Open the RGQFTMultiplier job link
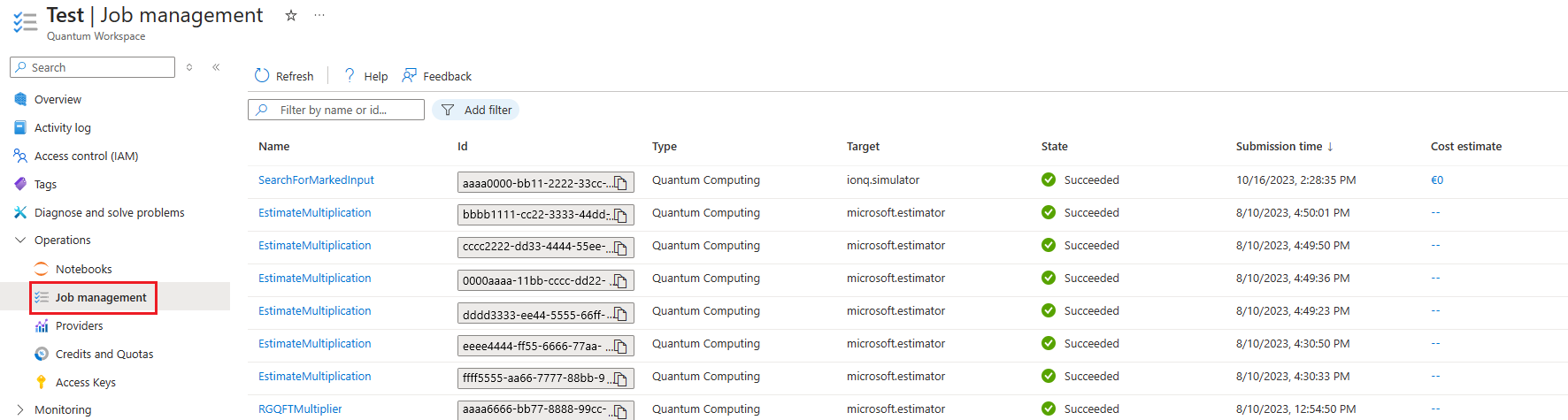Viewport: 1568px width, 420px height. pyautogui.click(x=300, y=409)
